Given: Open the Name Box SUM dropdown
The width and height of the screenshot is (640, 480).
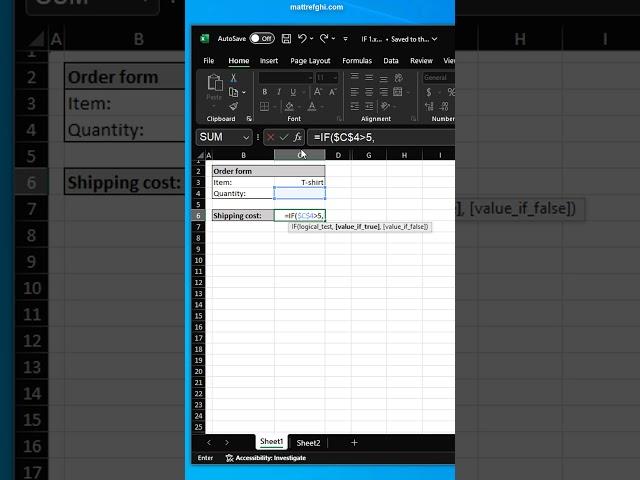Looking at the screenshot, I should [x=246, y=138].
